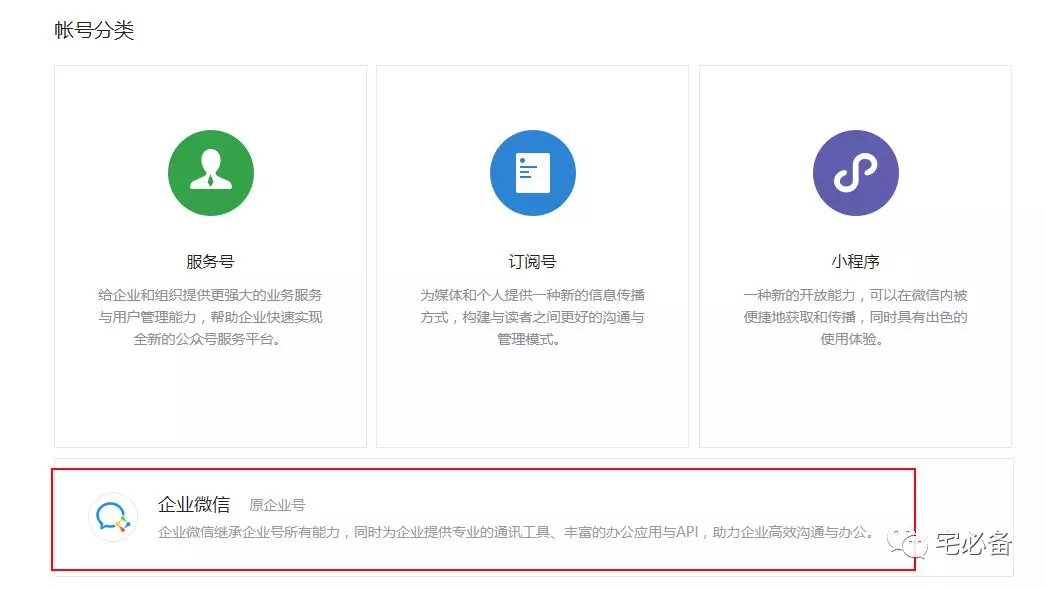
Task: Click the purple 小程序 link icon
Action: coord(856,173)
